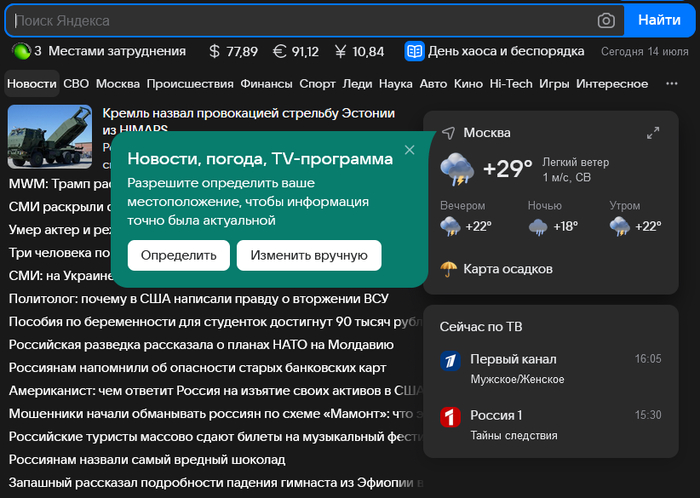
Task: Open the Hi-Tech tab
Action: pyautogui.click(x=511, y=83)
